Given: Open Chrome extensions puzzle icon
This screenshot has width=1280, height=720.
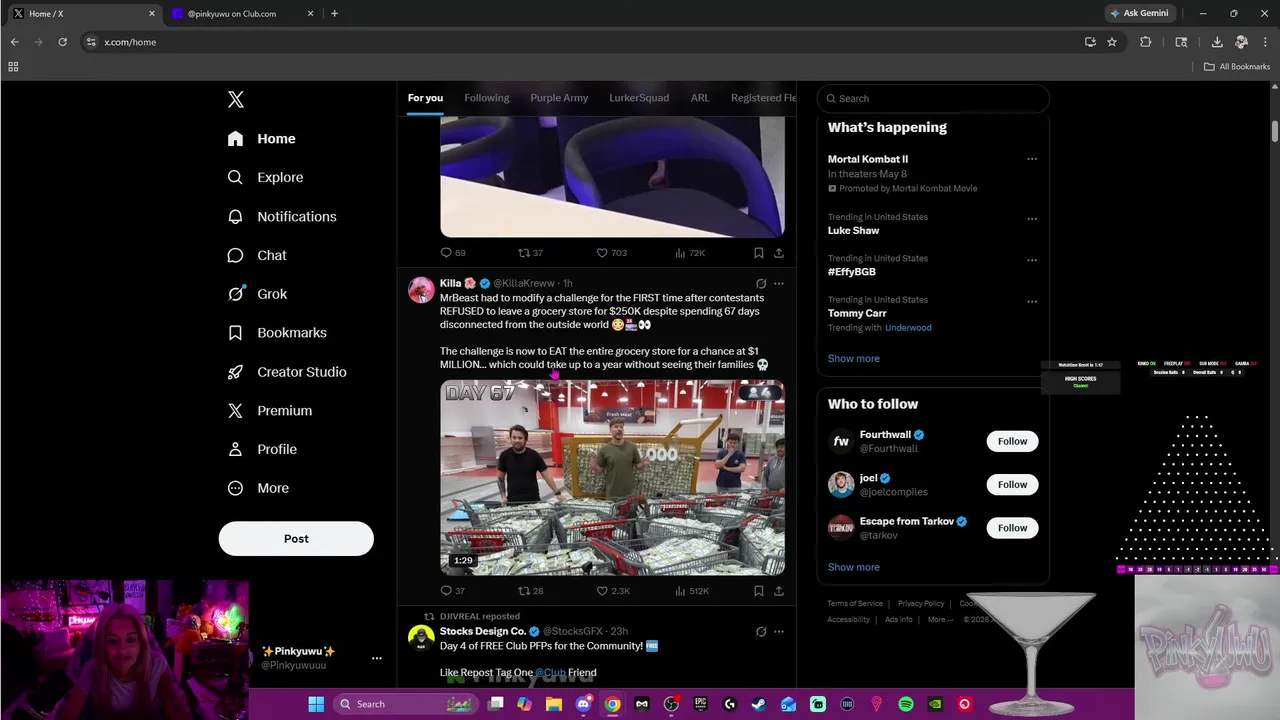Looking at the screenshot, I should pyautogui.click(x=1146, y=42).
